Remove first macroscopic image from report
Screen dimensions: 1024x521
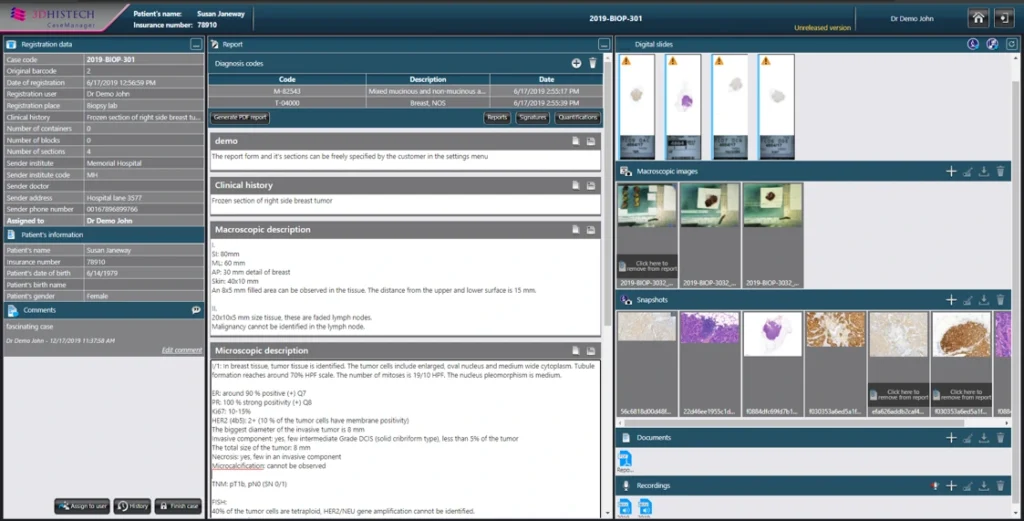pyautogui.click(x=648, y=266)
